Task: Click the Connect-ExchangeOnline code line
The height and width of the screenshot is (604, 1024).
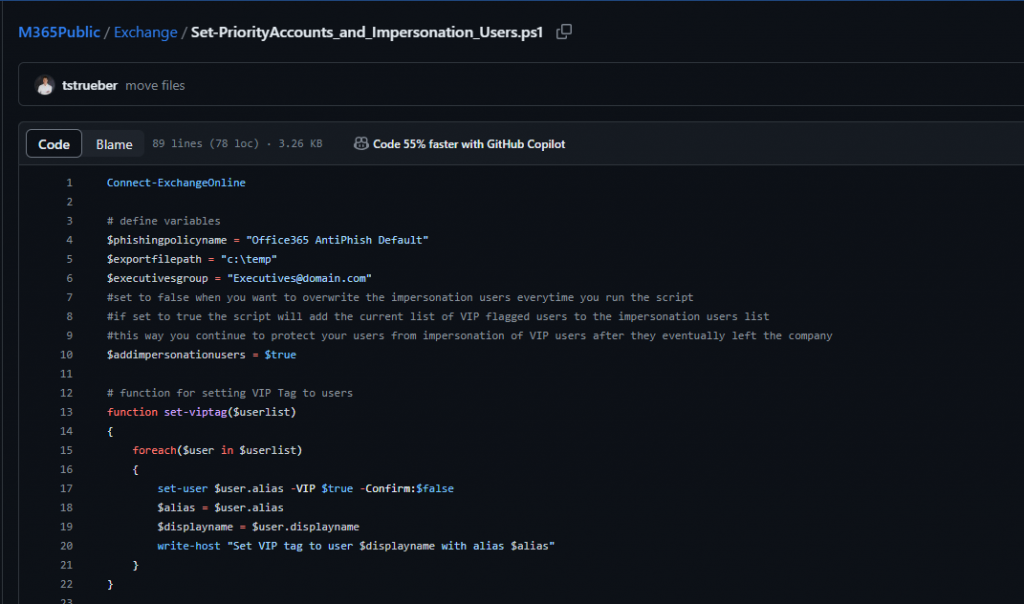Action: pos(176,183)
